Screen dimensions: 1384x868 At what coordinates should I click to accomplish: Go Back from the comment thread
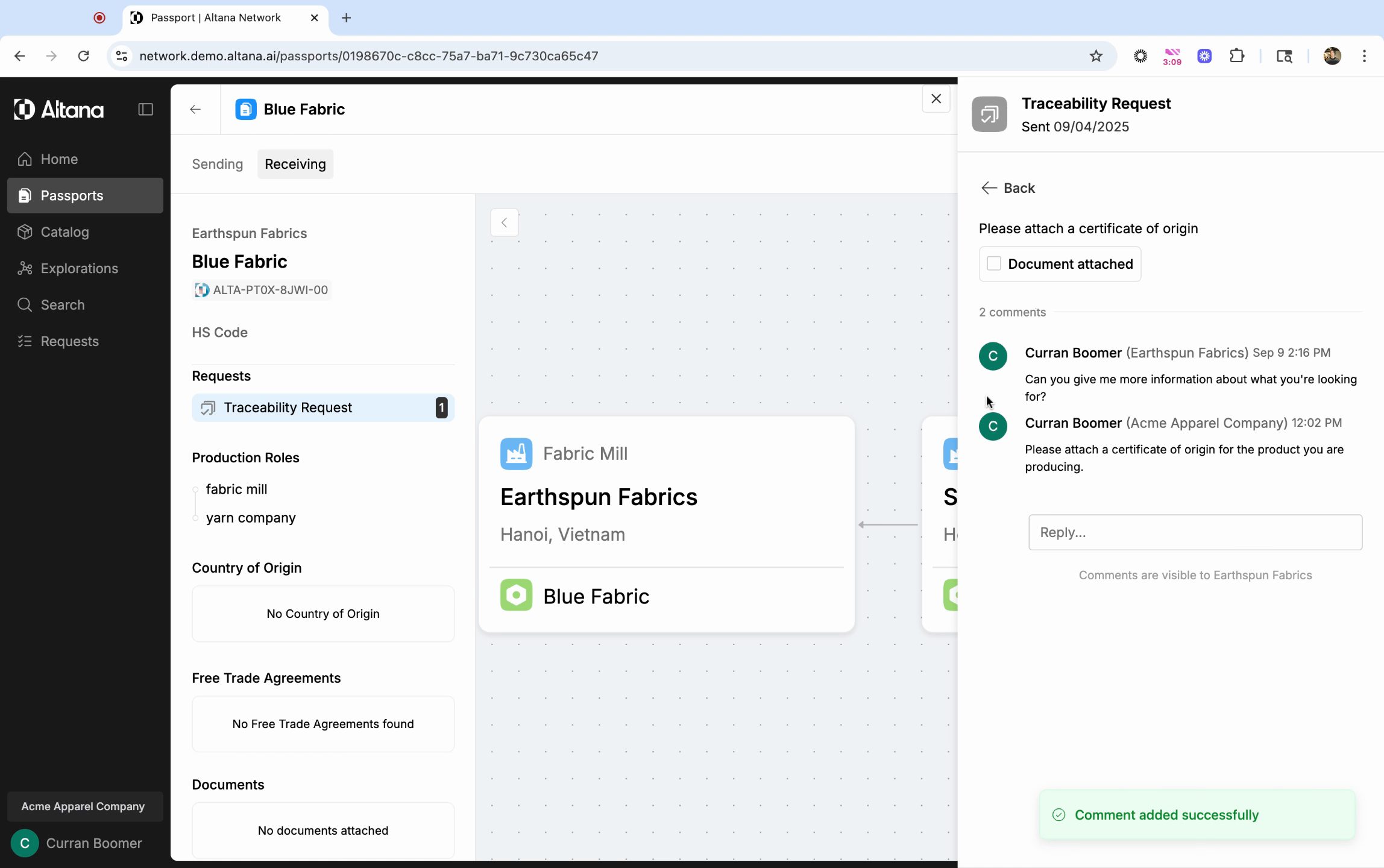1008,188
